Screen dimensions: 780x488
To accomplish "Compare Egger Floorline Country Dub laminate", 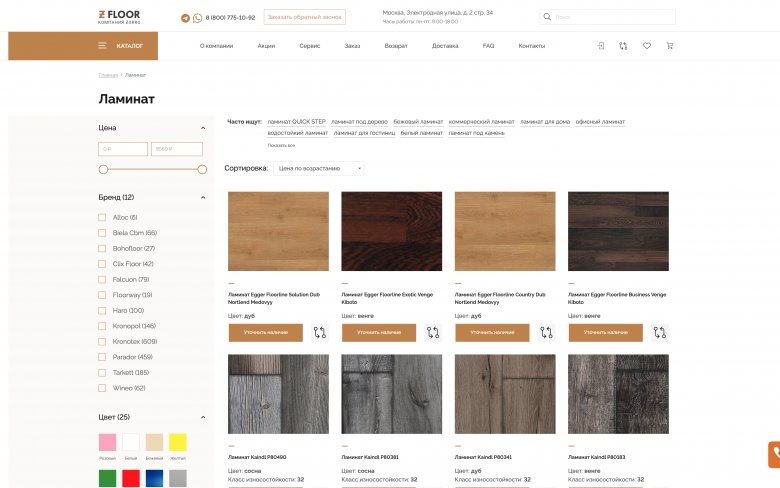I will click(x=547, y=332).
